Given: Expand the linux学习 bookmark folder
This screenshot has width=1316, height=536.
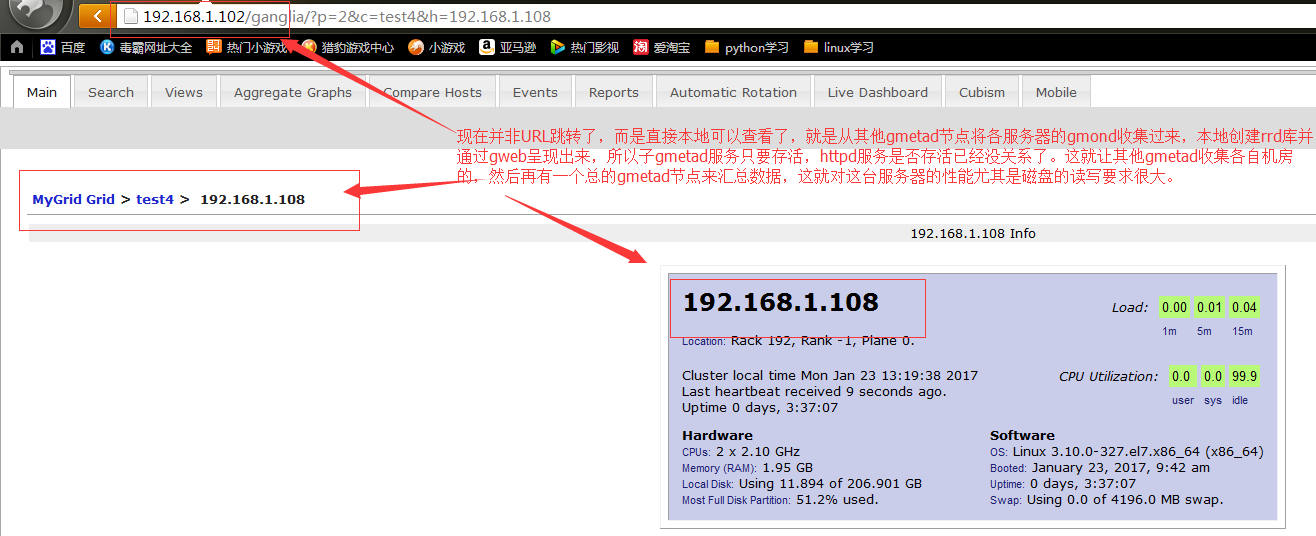Looking at the screenshot, I should click(x=838, y=47).
